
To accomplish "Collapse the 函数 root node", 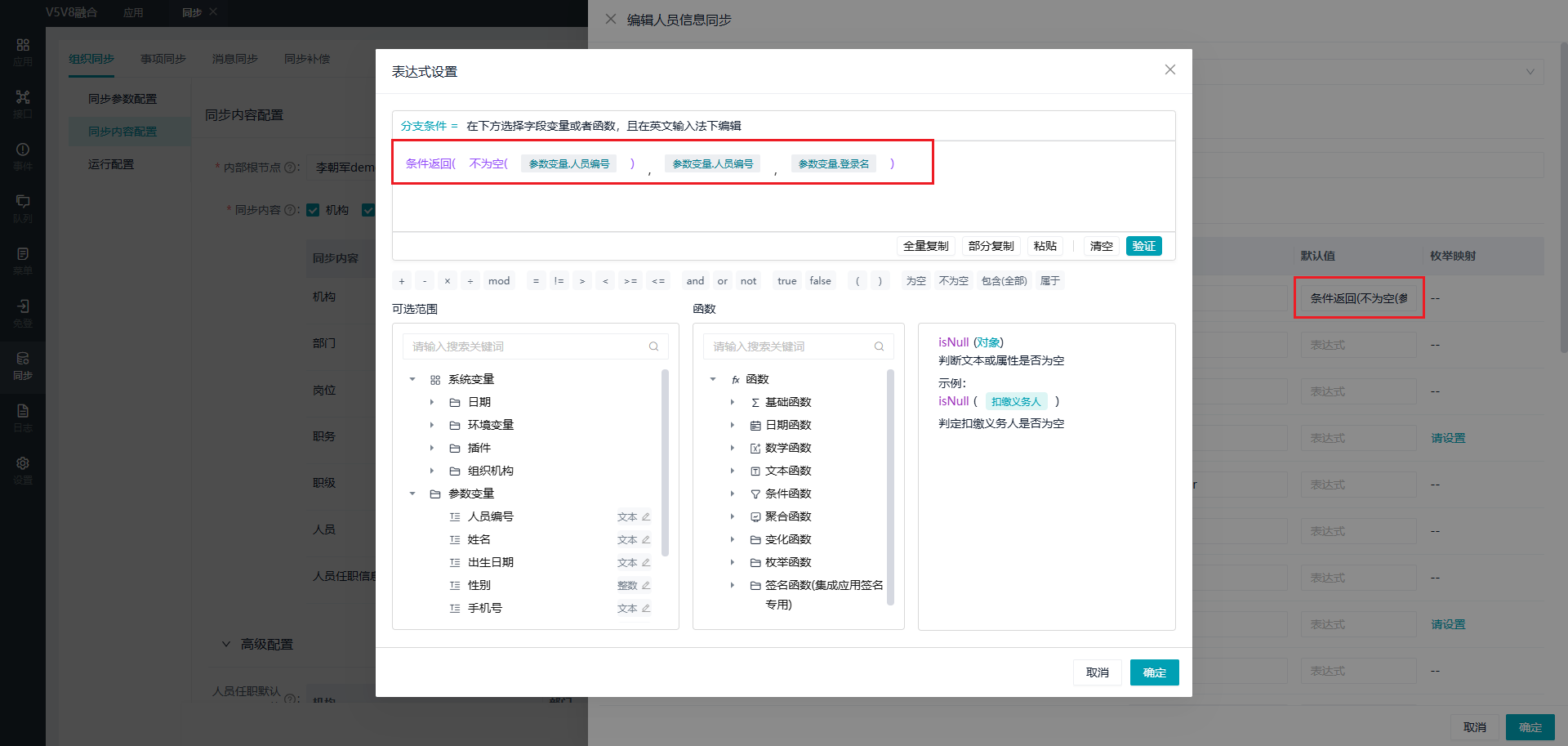I will [x=713, y=379].
